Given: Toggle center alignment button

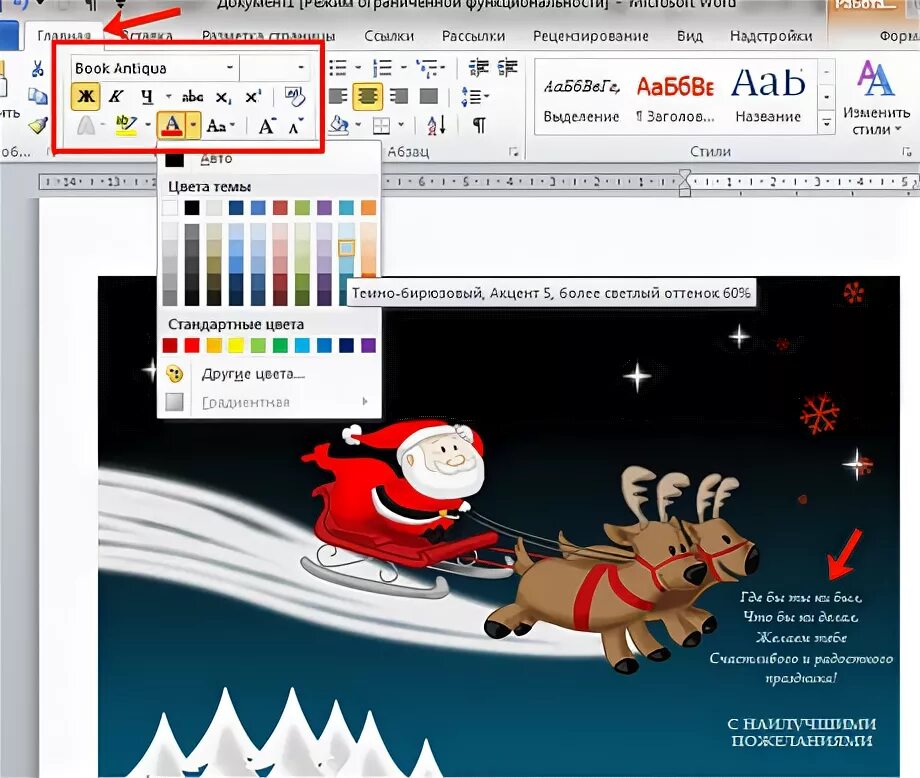Looking at the screenshot, I should pos(368,96).
